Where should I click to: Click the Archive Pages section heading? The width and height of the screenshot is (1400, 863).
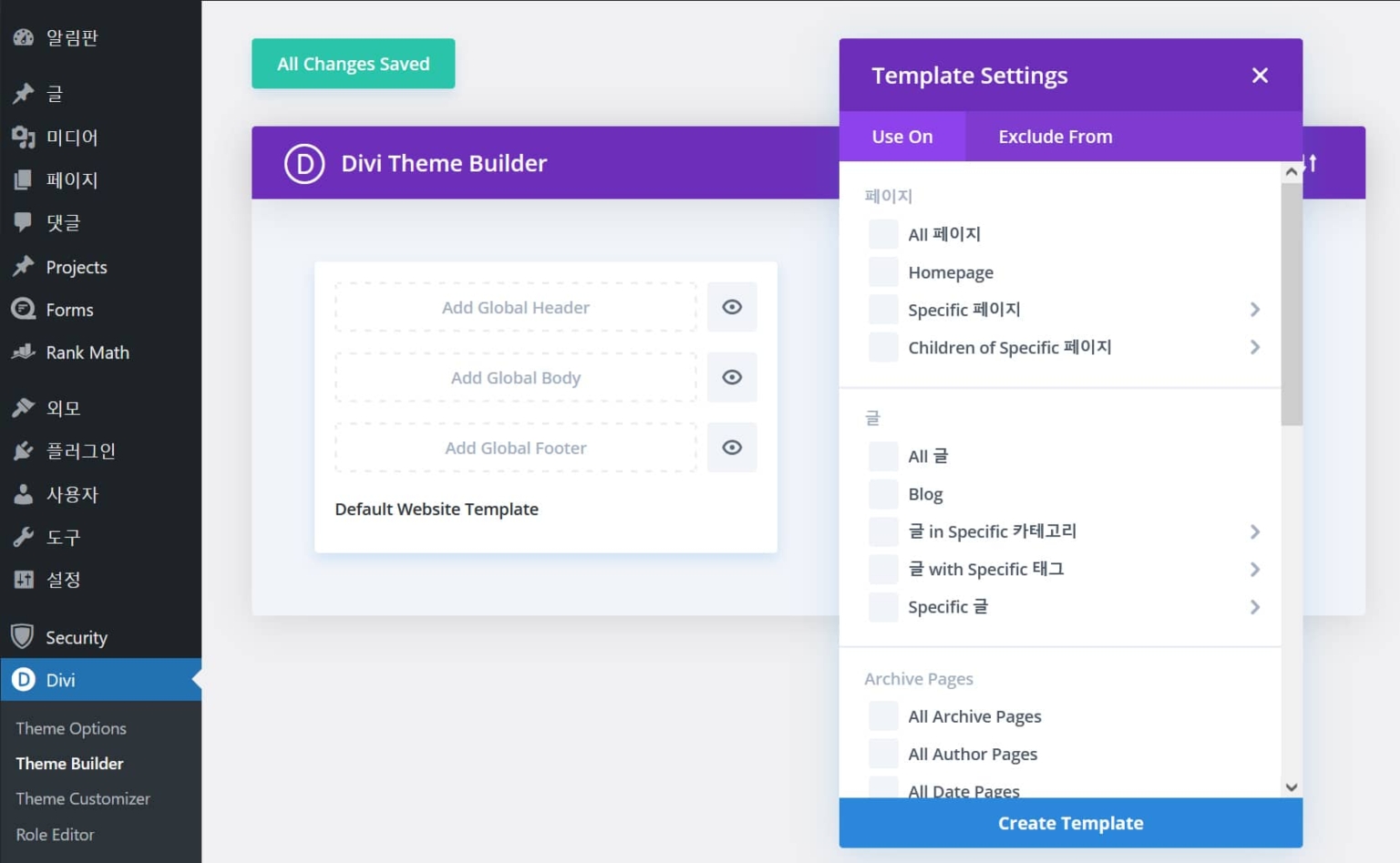click(x=919, y=679)
